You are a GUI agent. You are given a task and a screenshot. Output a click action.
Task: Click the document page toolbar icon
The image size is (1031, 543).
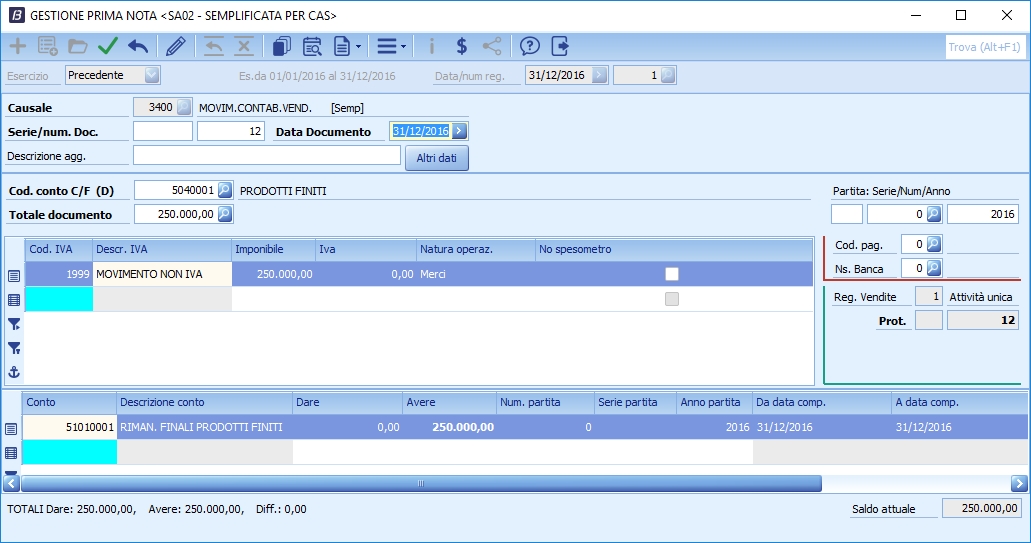tap(342, 46)
